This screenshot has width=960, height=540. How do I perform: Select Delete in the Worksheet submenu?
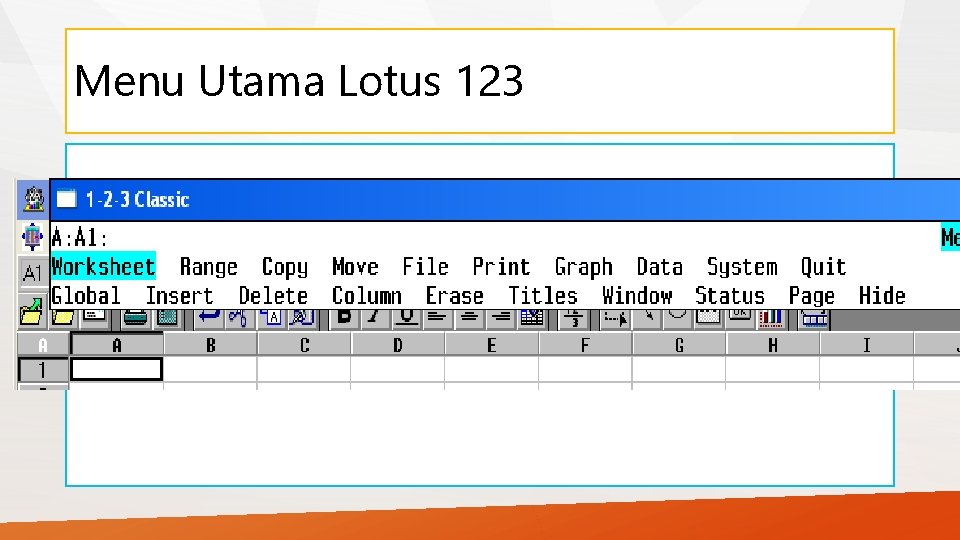(x=273, y=296)
